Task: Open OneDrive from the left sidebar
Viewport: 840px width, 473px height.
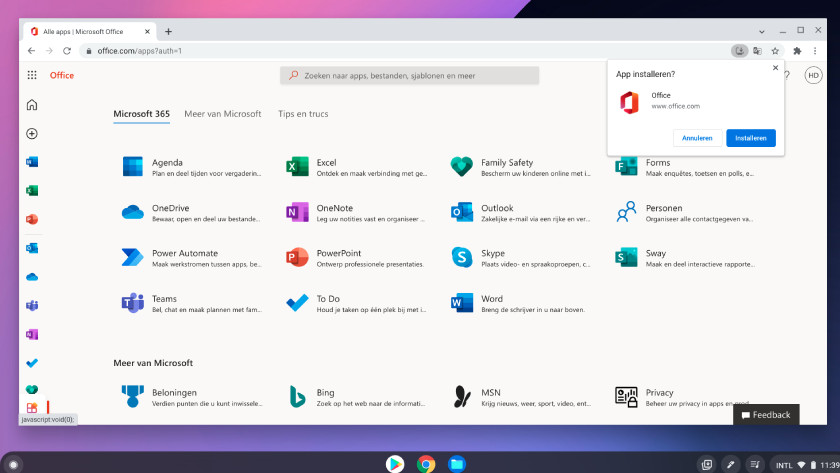Action: (32, 277)
